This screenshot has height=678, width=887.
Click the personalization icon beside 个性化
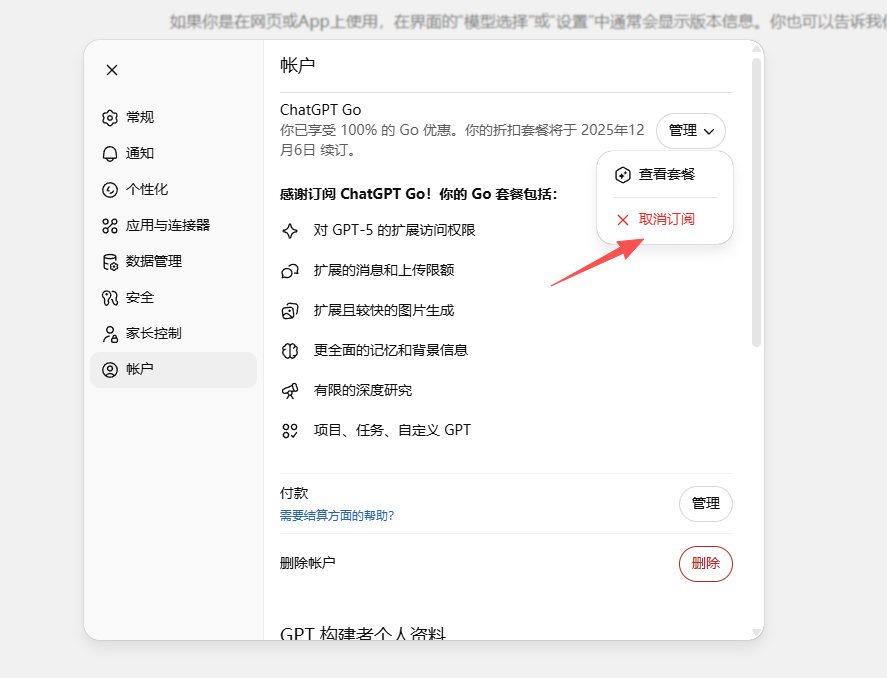(x=110, y=189)
